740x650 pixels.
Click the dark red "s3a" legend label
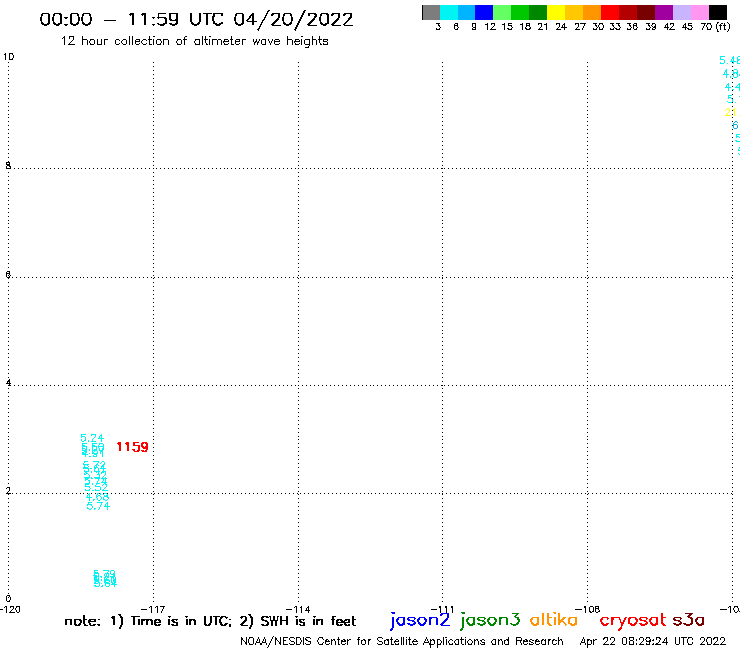688,620
